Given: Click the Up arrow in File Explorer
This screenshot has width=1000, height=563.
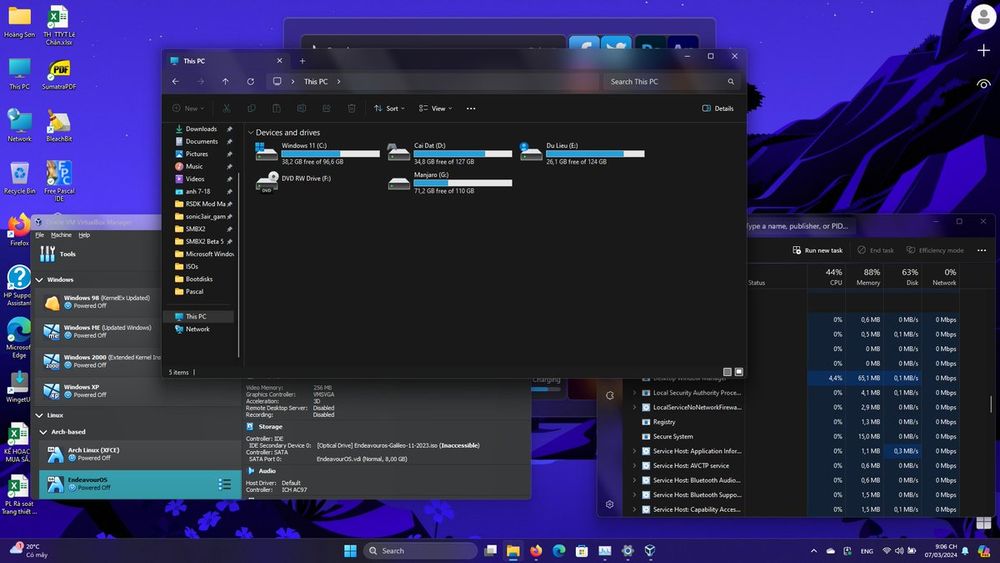Looking at the screenshot, I should (225, 82).
